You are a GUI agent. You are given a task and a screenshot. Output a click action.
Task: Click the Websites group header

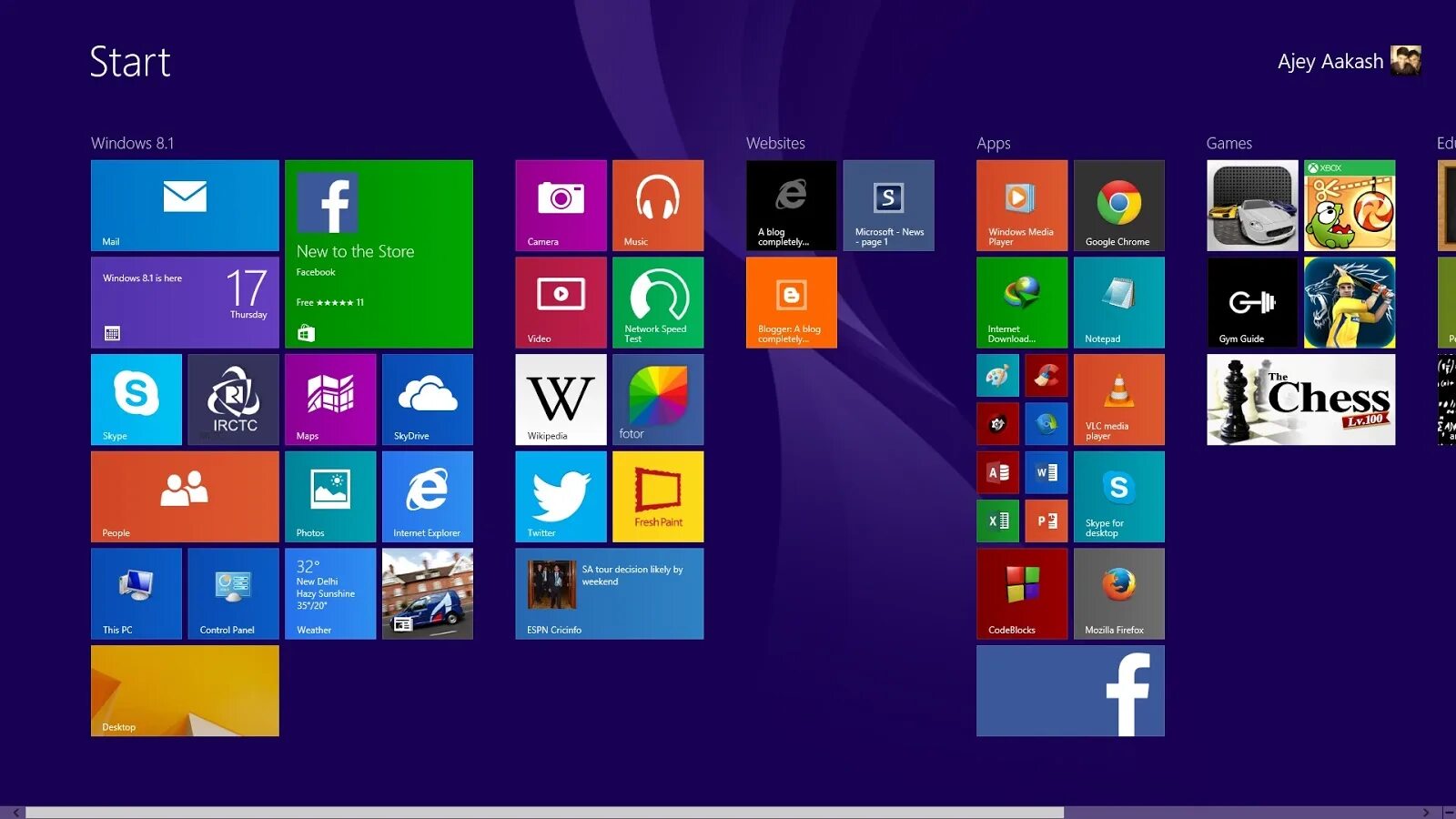tap(775, 143)
